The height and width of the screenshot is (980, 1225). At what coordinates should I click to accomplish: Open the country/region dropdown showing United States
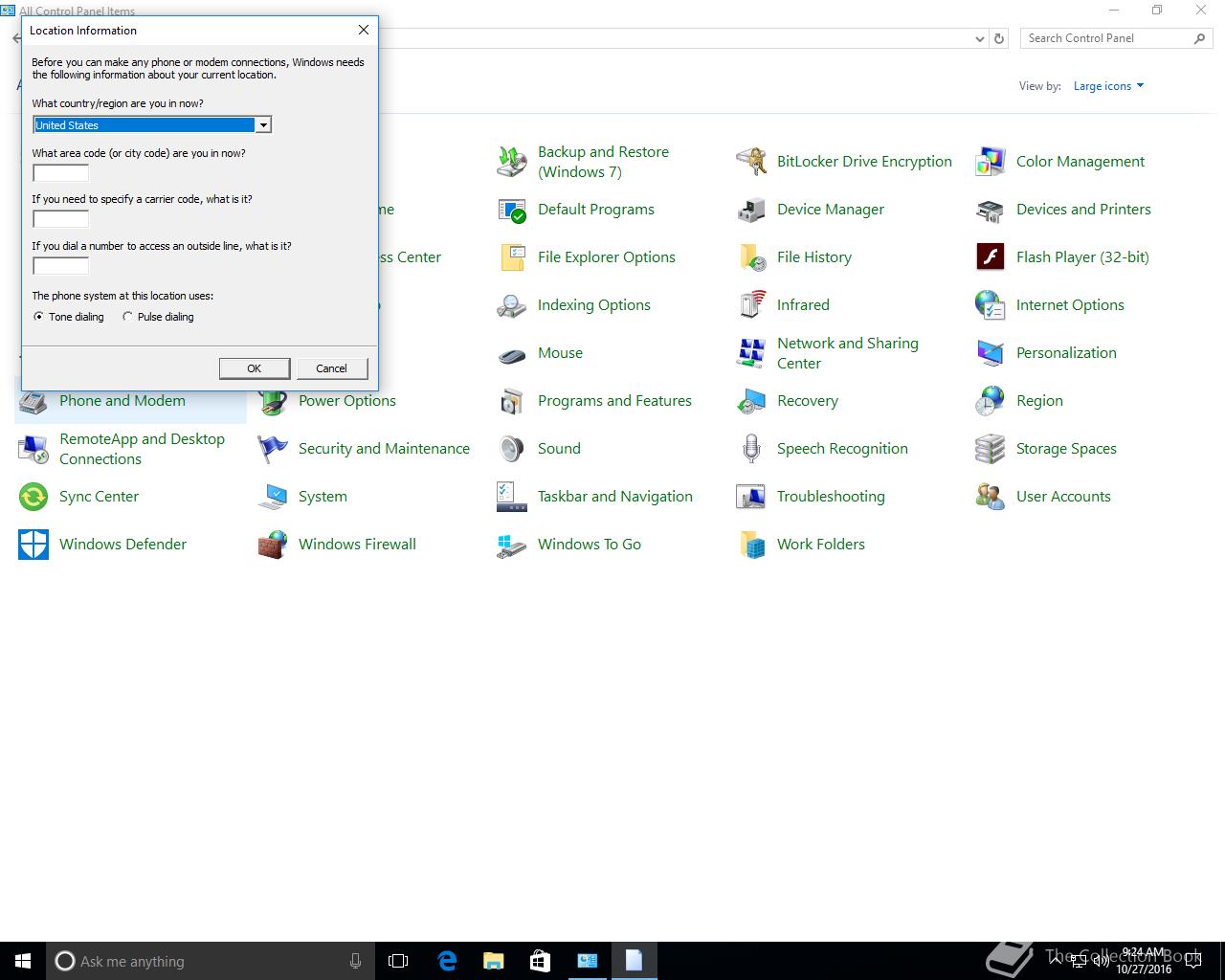click(x=152, y=124)
